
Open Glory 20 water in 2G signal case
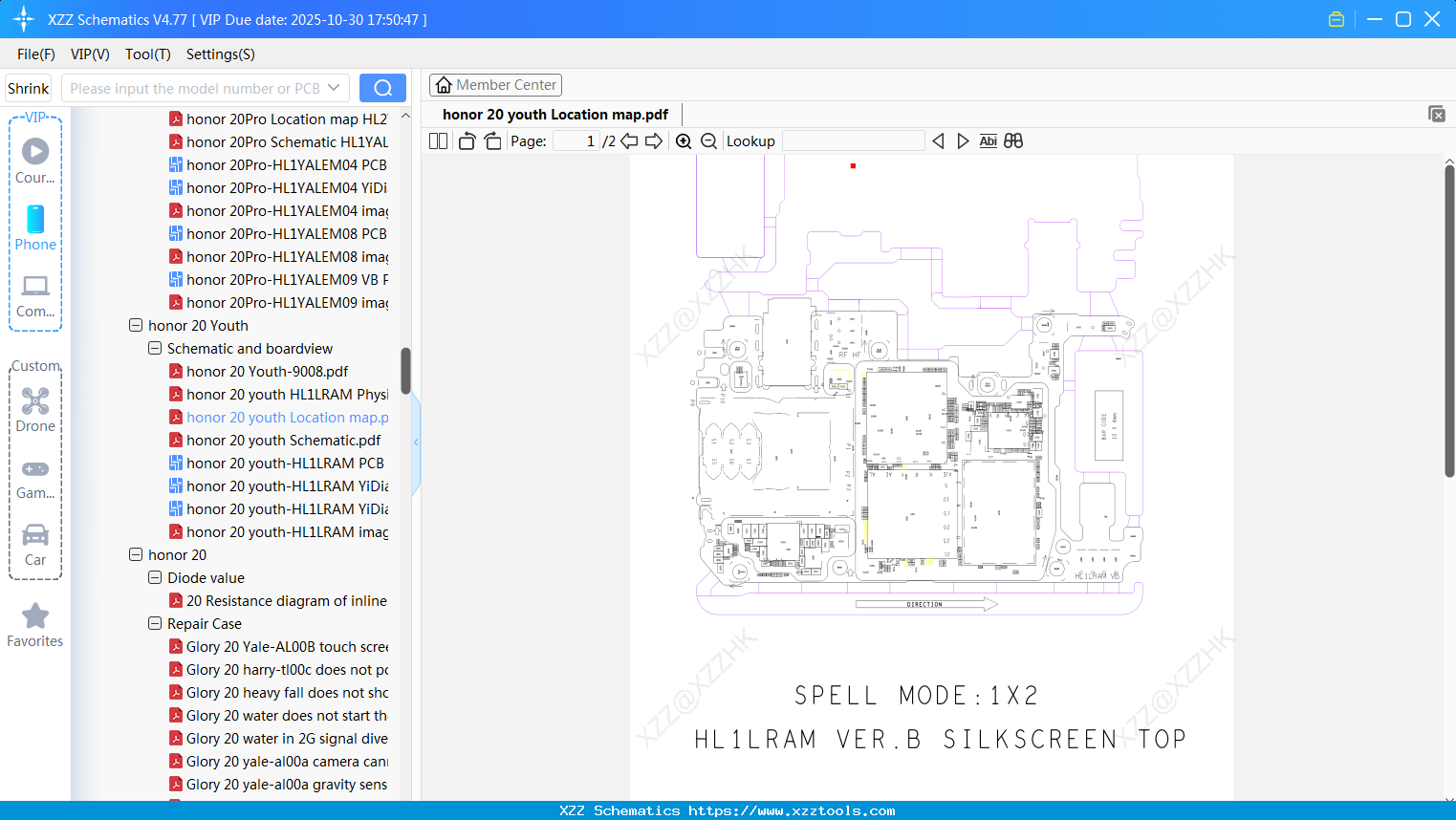click(x=287, y=739)
